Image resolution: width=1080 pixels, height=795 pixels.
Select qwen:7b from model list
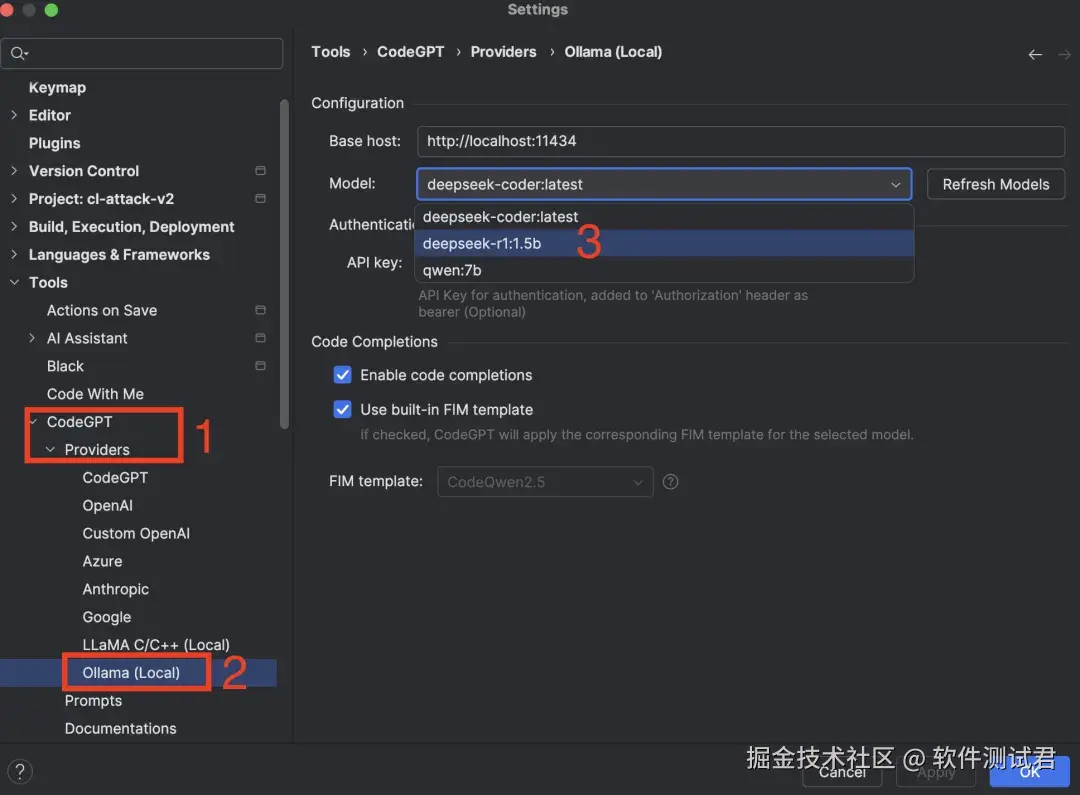664,270
